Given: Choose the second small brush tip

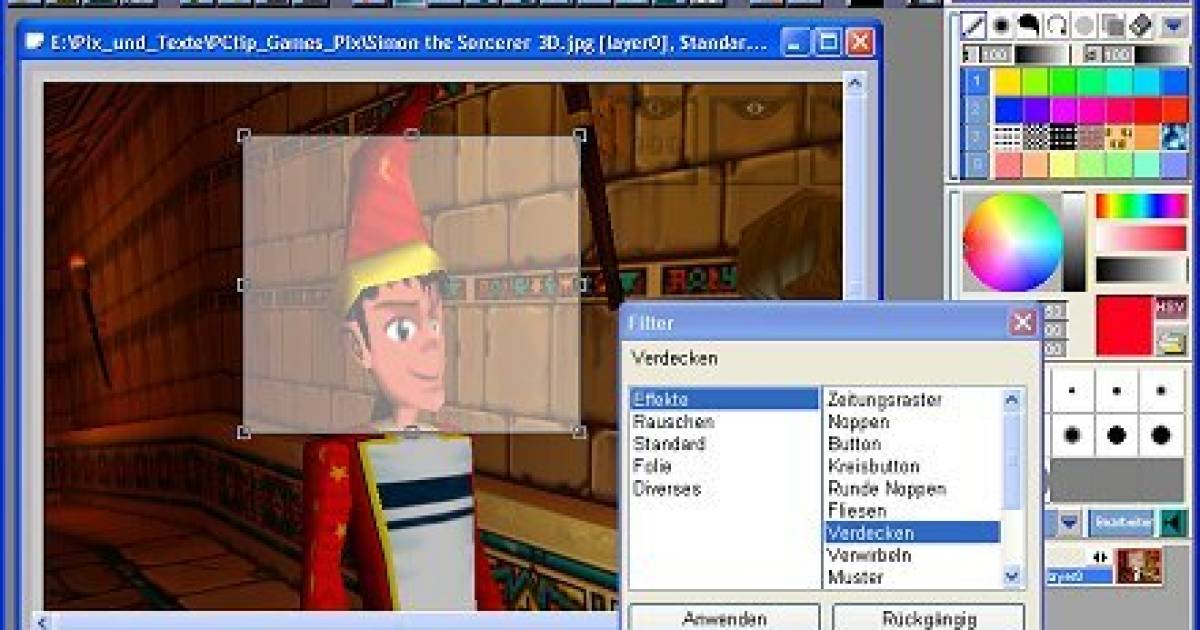Looking at the screenshot, I should pos(1117,390).
